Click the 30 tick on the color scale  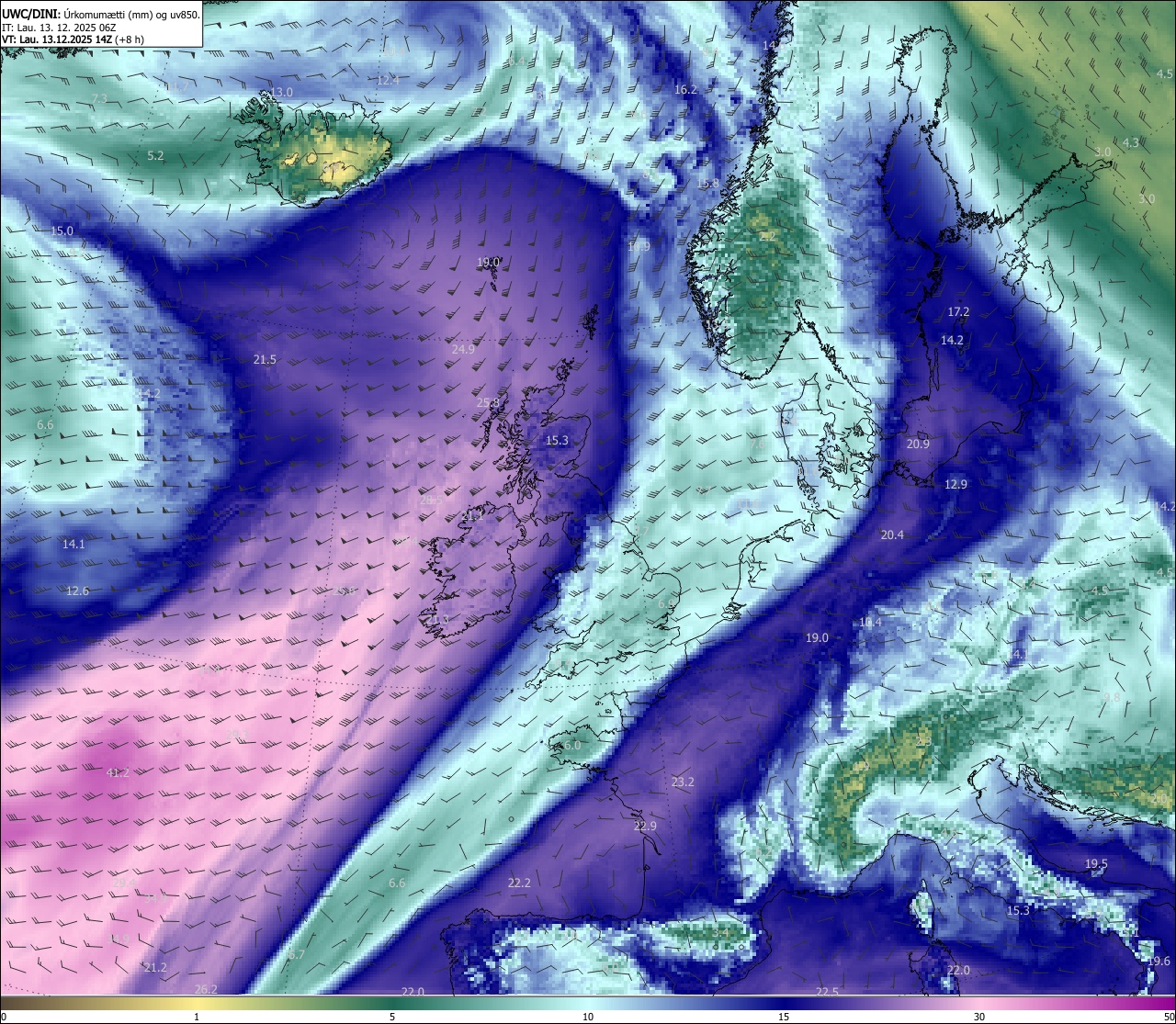click(x=979, y=1017)
